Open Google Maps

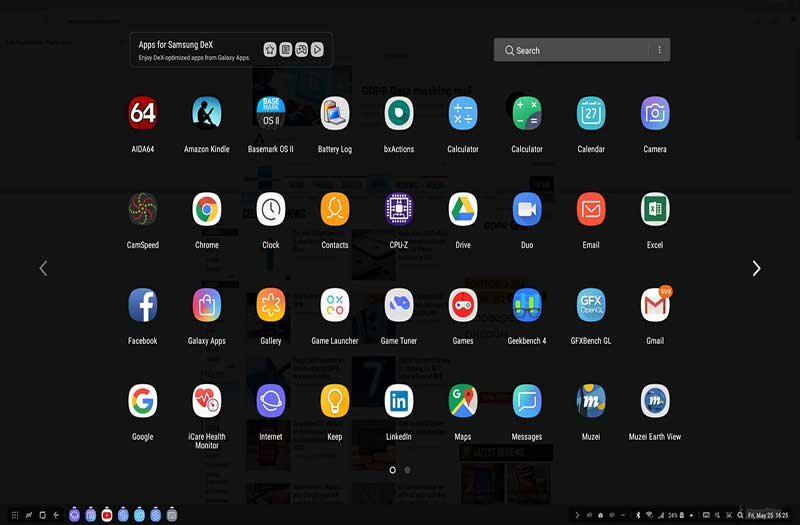point(463,401)
